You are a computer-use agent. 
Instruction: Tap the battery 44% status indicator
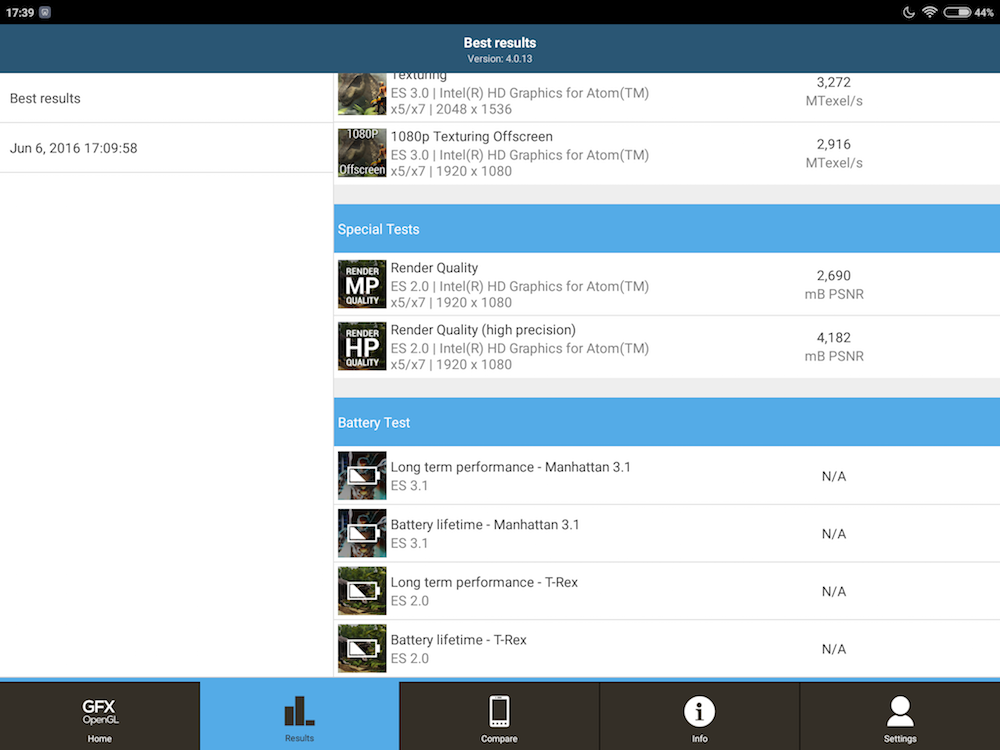click(969, 12)
